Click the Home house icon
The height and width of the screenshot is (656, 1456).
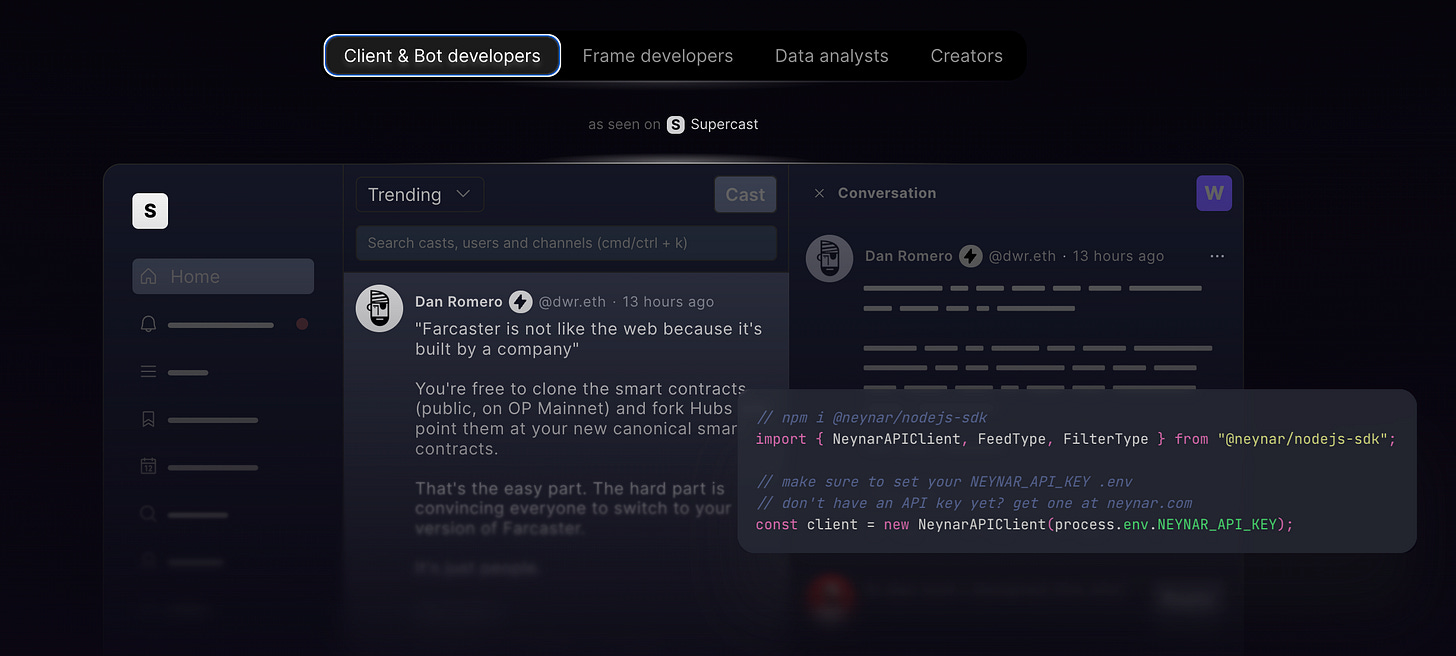(x=149, y=277)
